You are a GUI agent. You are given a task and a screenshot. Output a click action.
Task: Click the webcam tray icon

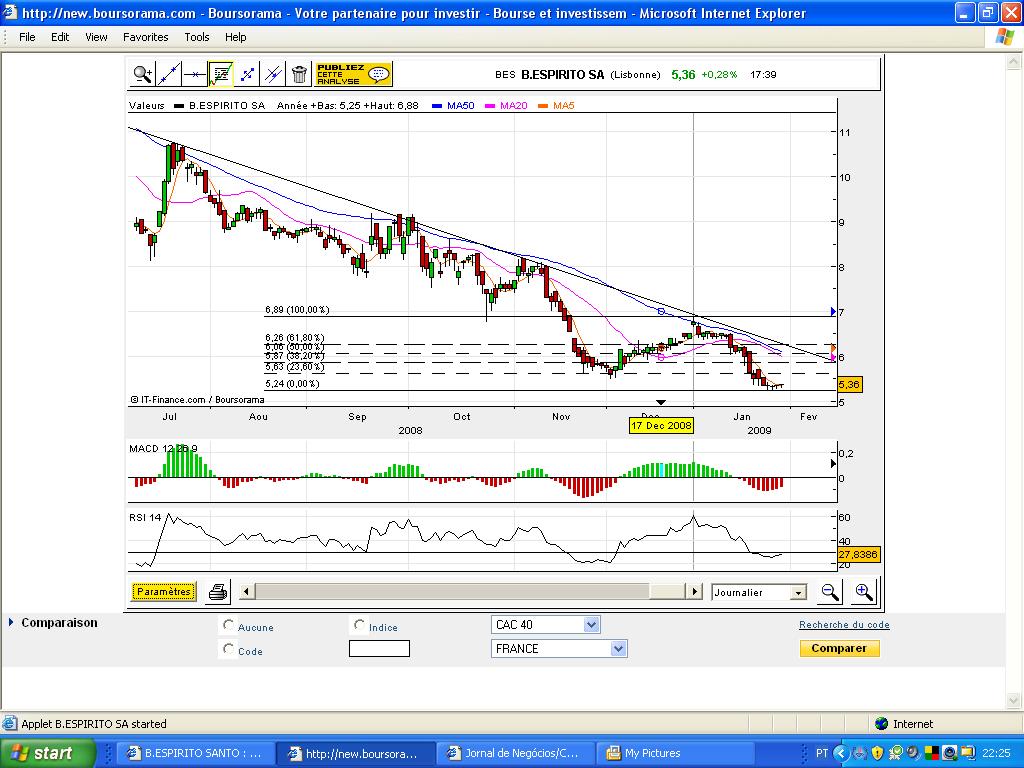point(950,754)
